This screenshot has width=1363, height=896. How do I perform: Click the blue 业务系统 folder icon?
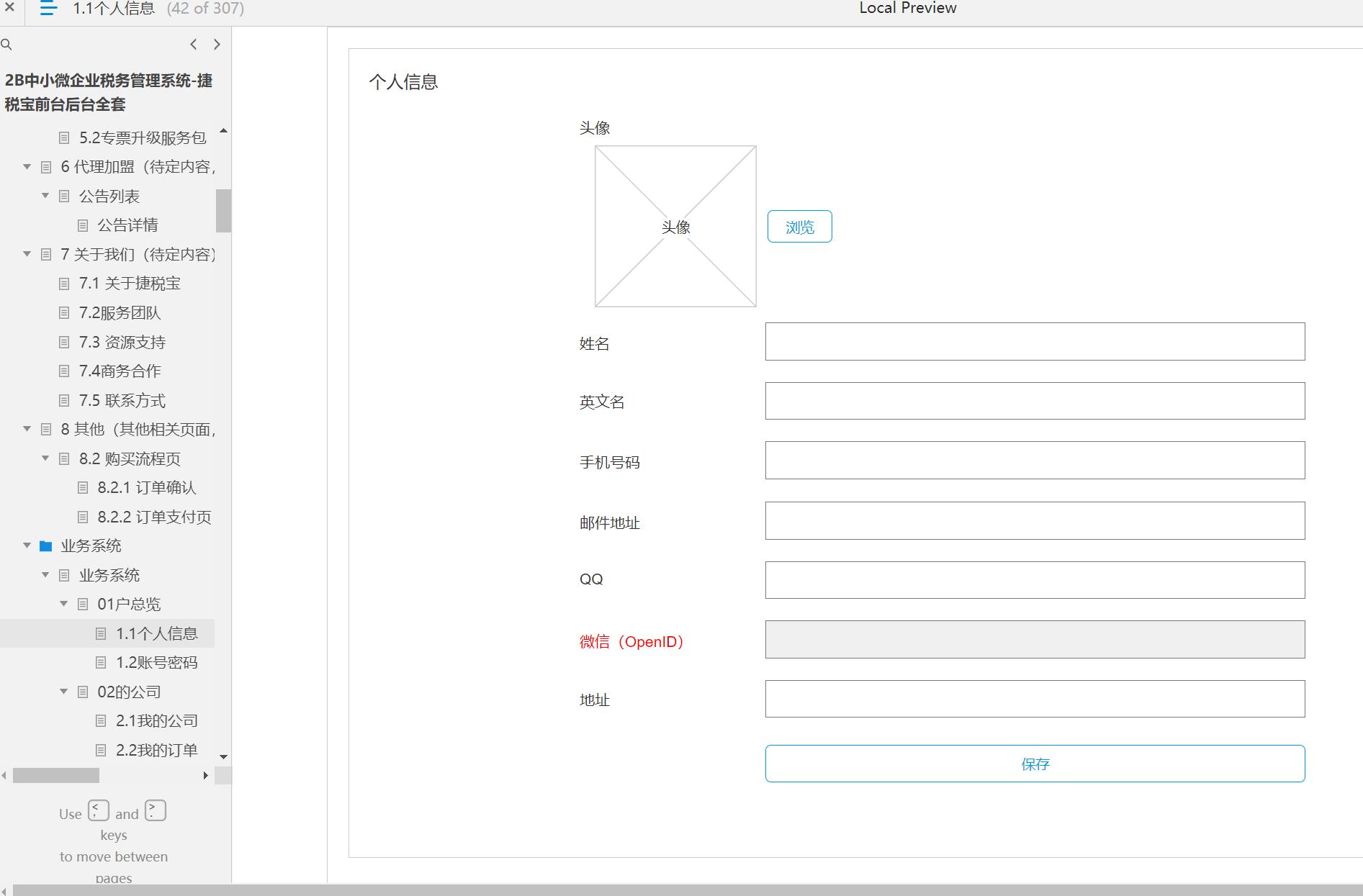pos(46,546)
